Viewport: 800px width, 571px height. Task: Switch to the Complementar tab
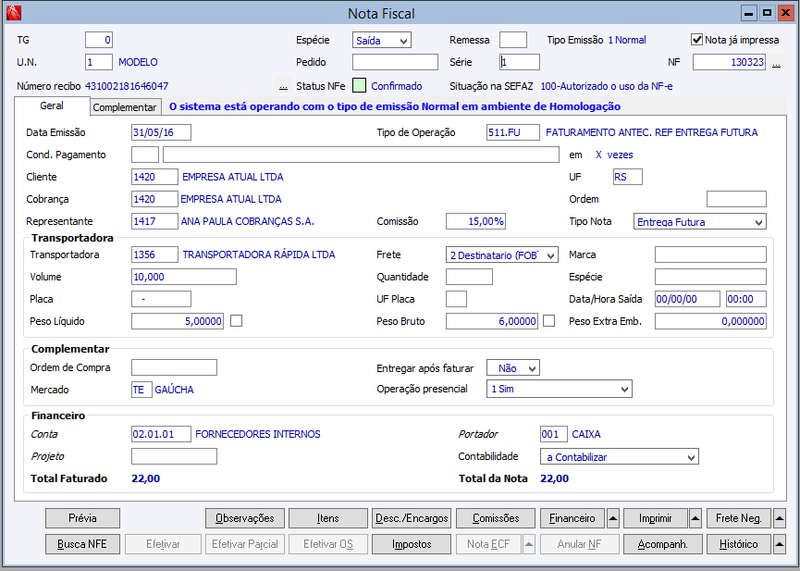pyautogui.click(x=125, y=107)
